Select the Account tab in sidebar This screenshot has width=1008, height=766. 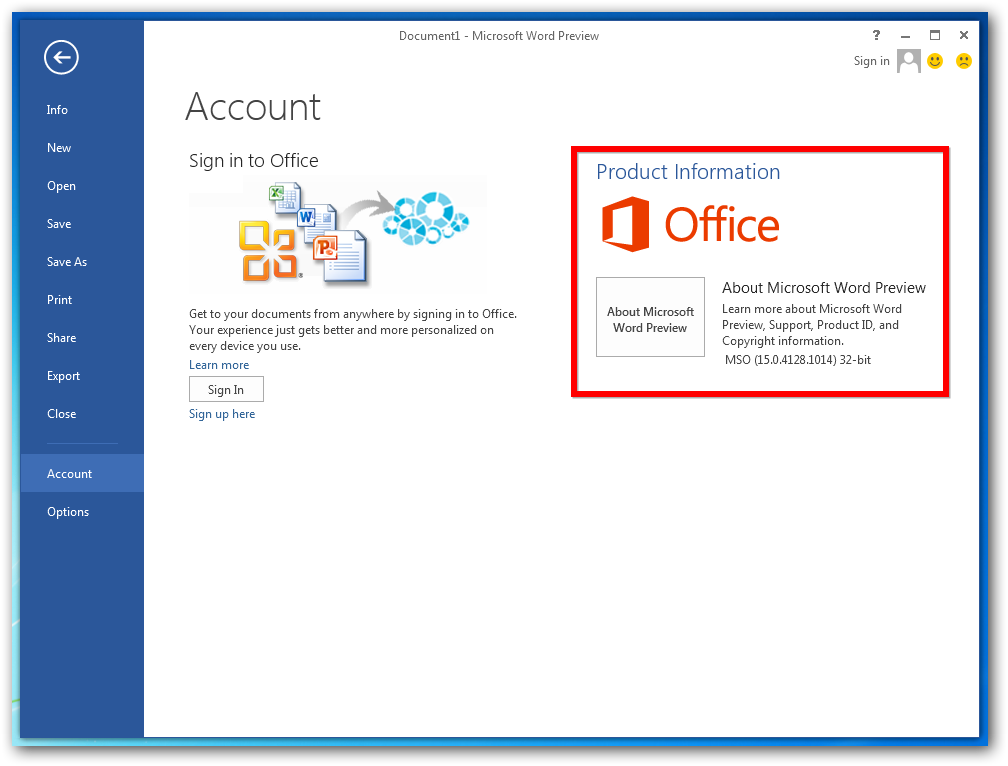pyautogui.click(x=82, y=474)
